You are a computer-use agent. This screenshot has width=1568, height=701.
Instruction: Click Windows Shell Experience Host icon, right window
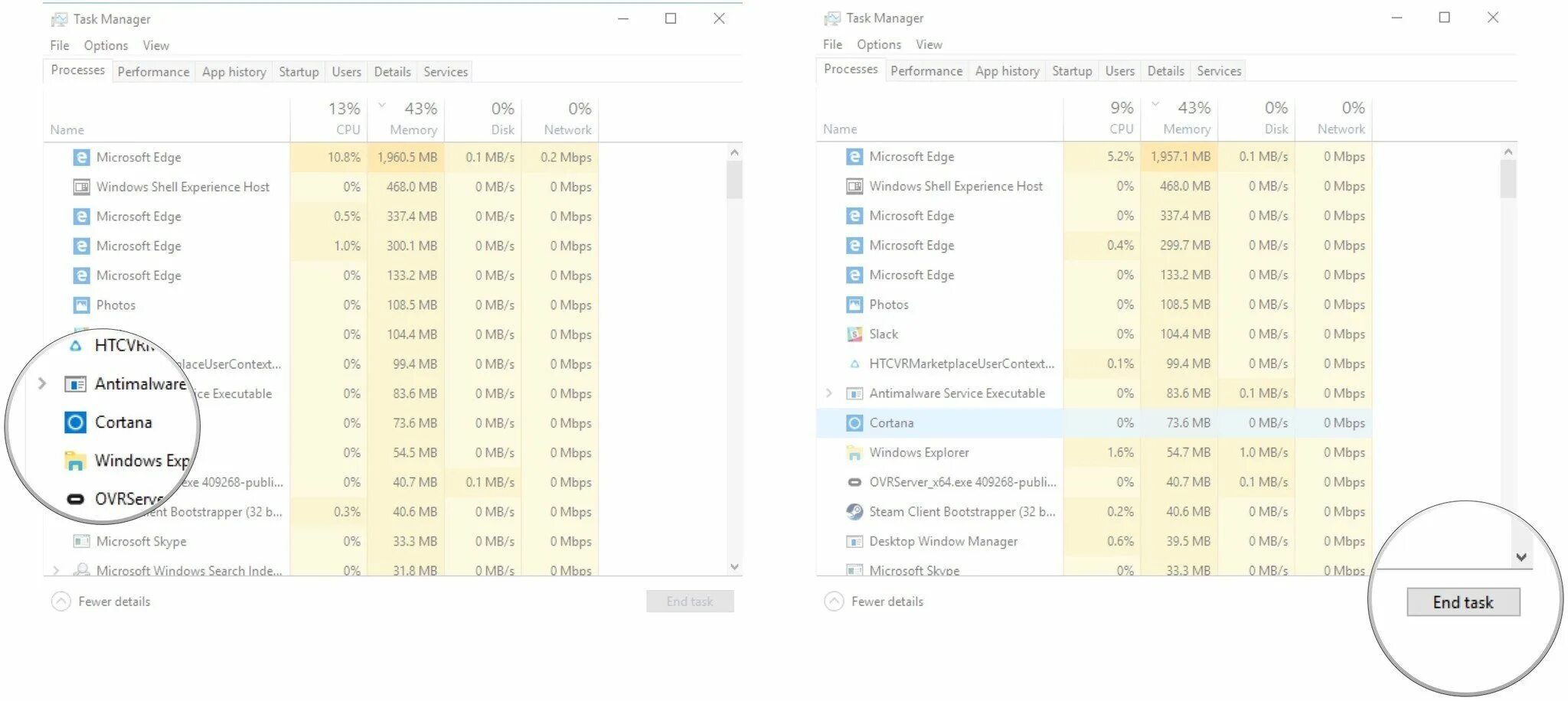(854, 186)
